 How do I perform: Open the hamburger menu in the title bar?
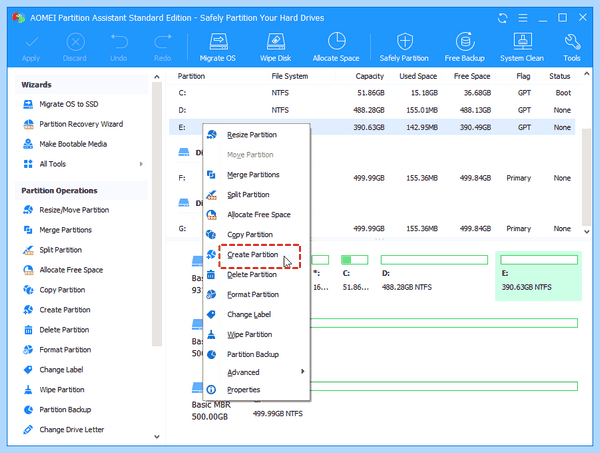[523, 18]
